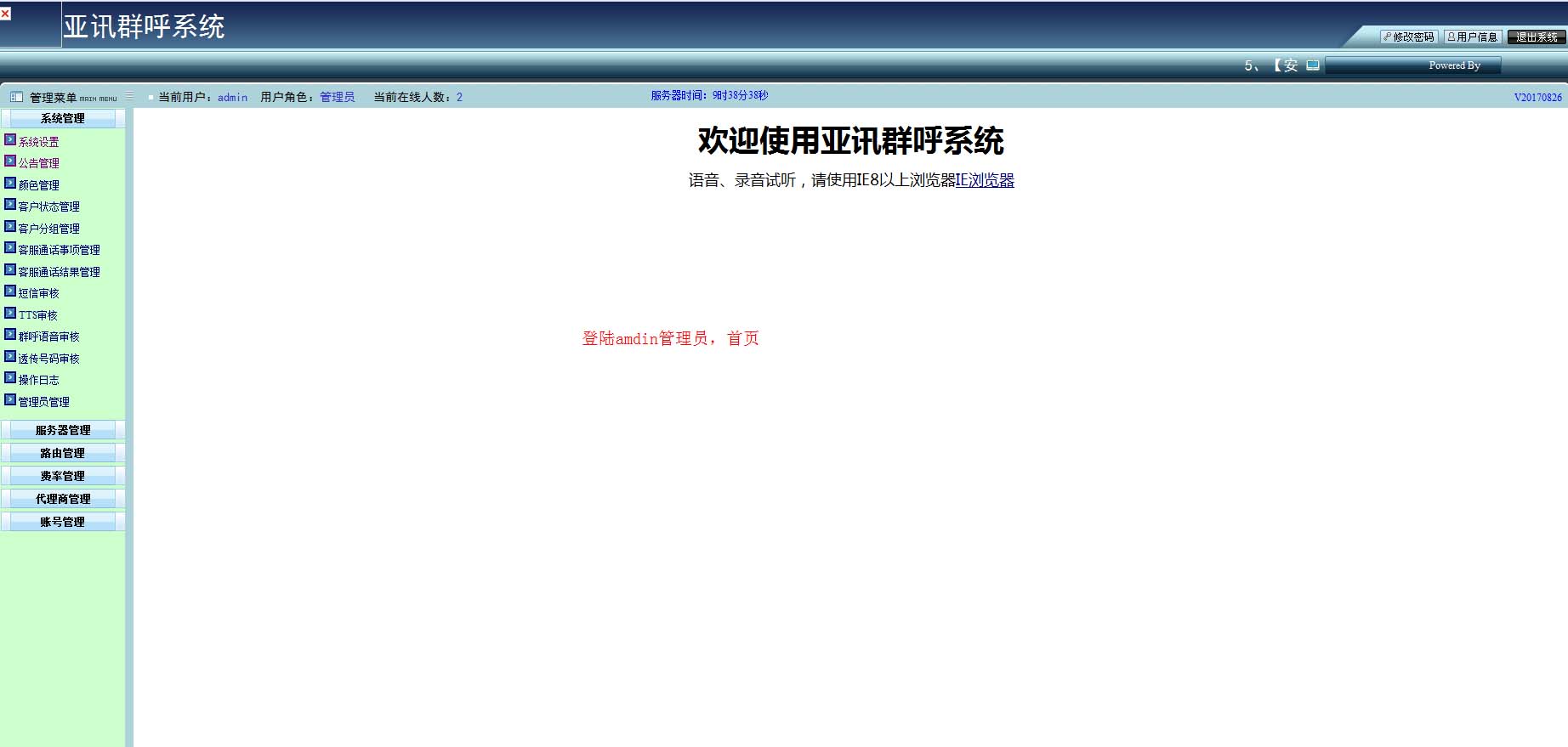Open 操作日志 in the sidebar
Viewport: 1568px width, 747px height.
click(x=39, y=380)
